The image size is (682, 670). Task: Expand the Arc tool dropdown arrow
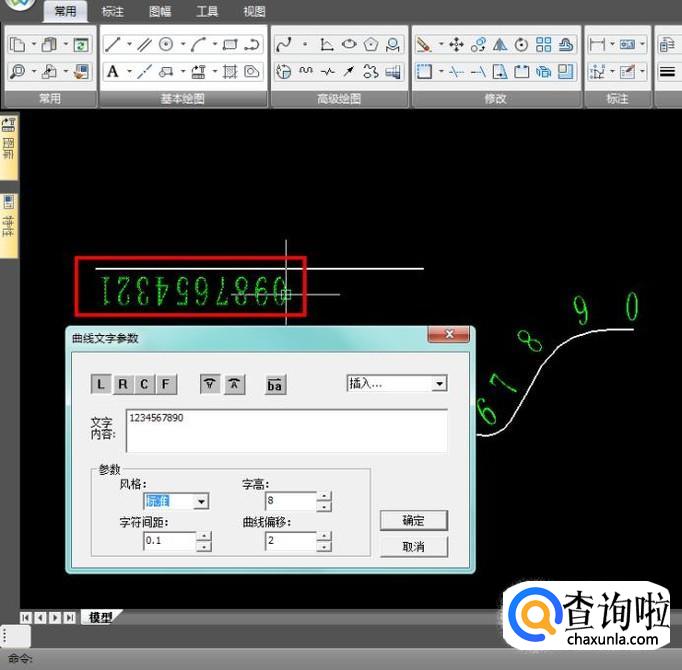(214, 44)
